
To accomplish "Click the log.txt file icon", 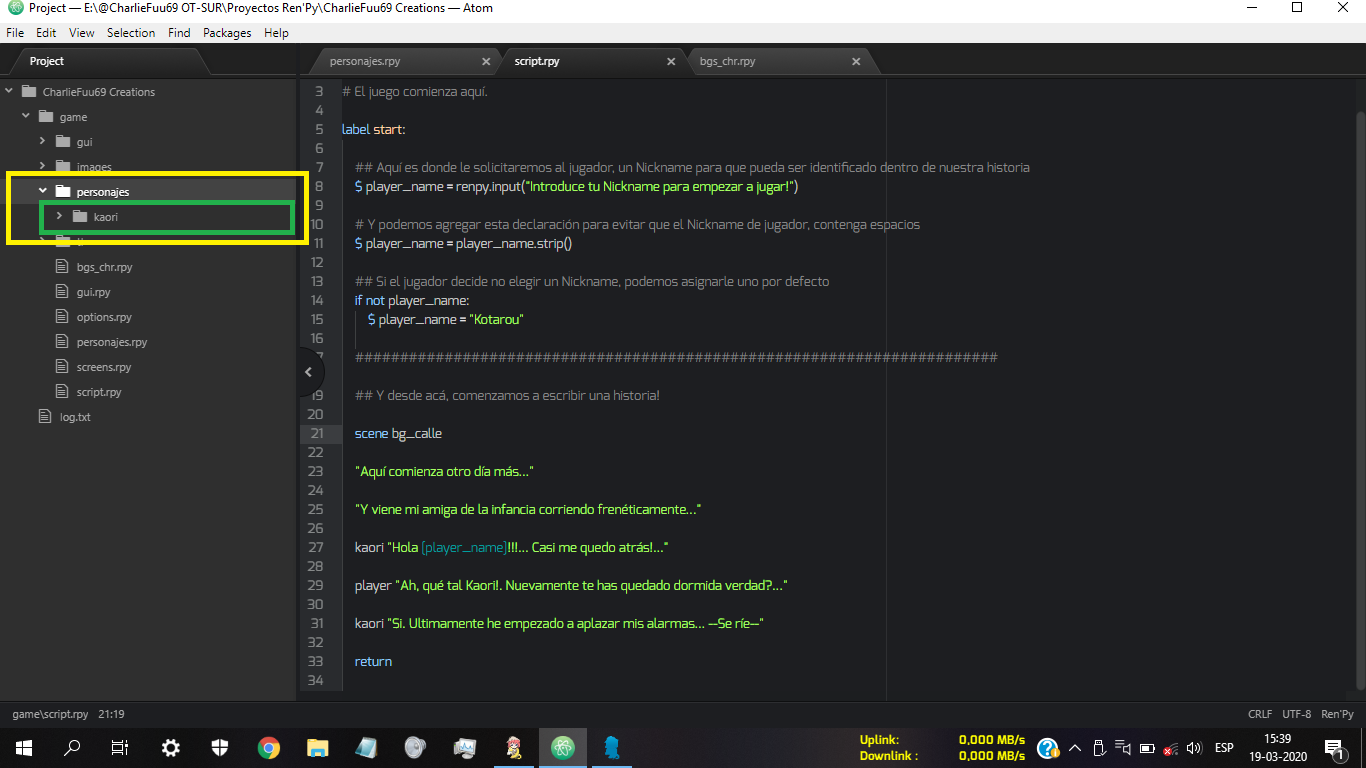I will click(x=44, y=417).
